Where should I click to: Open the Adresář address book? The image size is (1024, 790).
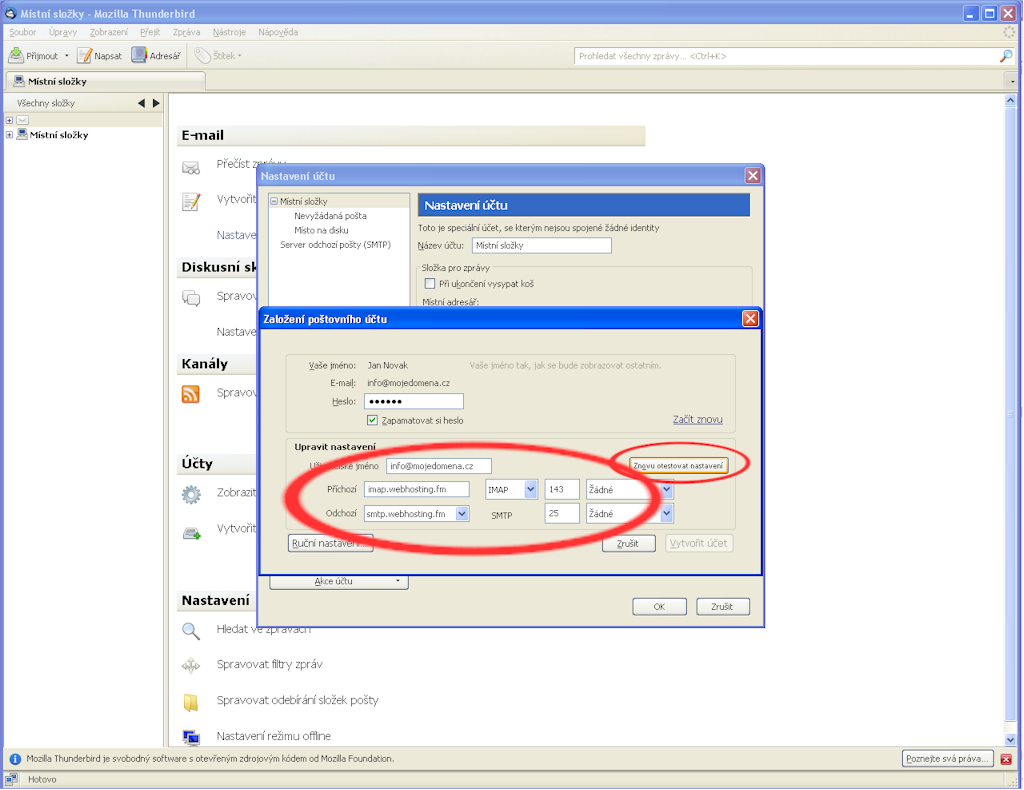pos(155,55)
